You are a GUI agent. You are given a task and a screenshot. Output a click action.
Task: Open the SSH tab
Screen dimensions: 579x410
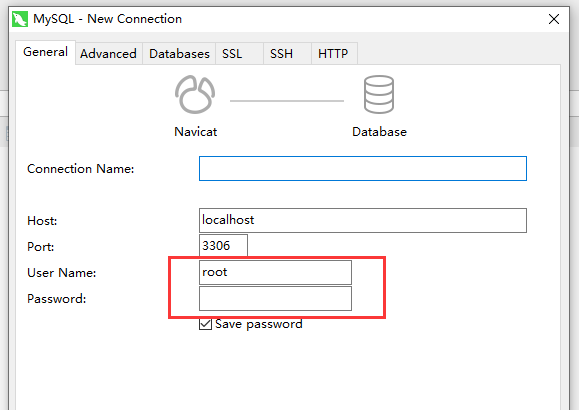point(287,54)
